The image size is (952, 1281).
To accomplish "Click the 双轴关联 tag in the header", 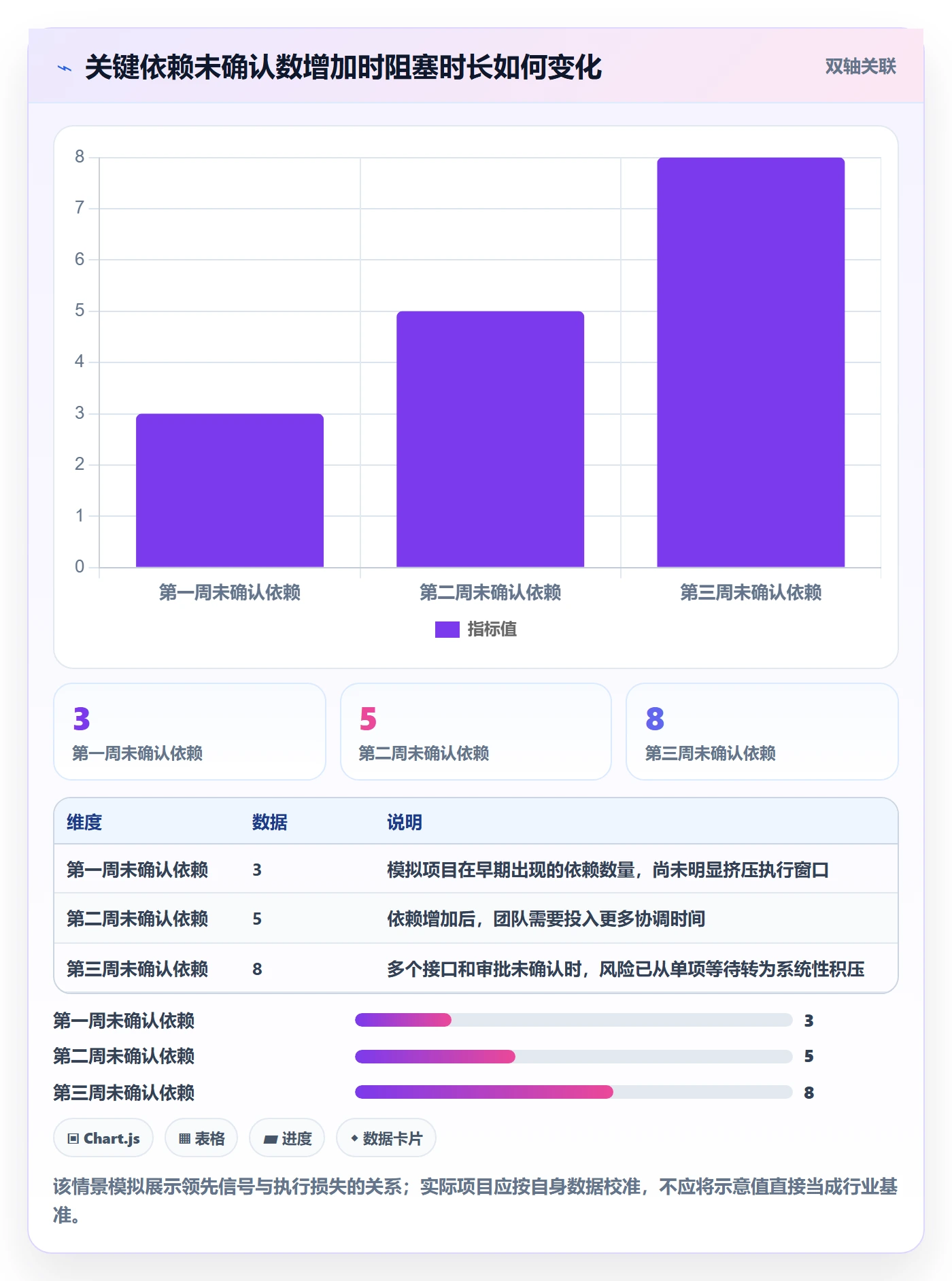I will point(860,67).
